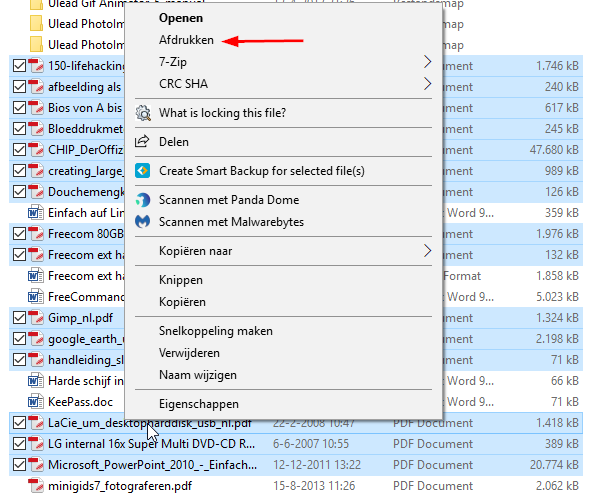Click the Malwarebytes icon
607x497 pixels.
142,222
